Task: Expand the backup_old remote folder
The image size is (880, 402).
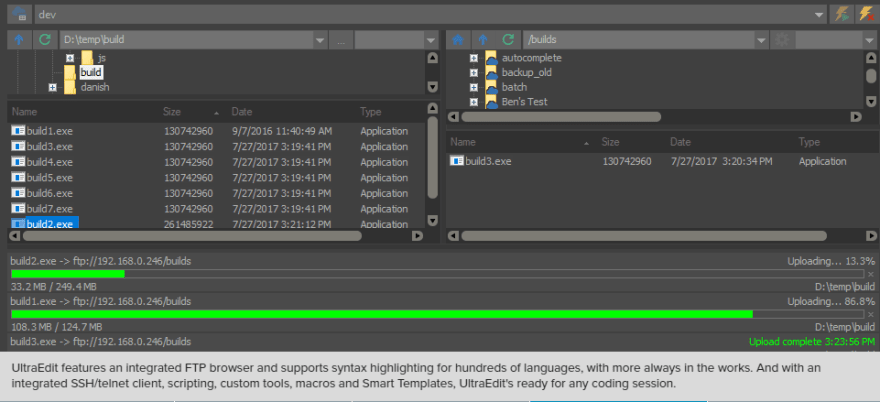Action: [473, 72]
